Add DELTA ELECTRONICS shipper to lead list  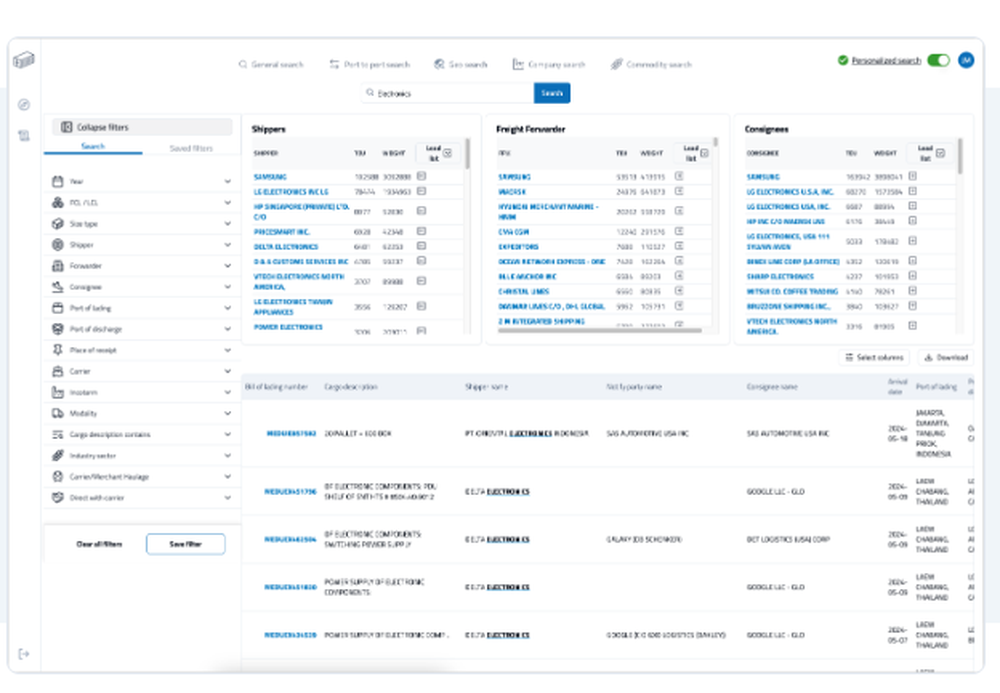tap(422, 246)
